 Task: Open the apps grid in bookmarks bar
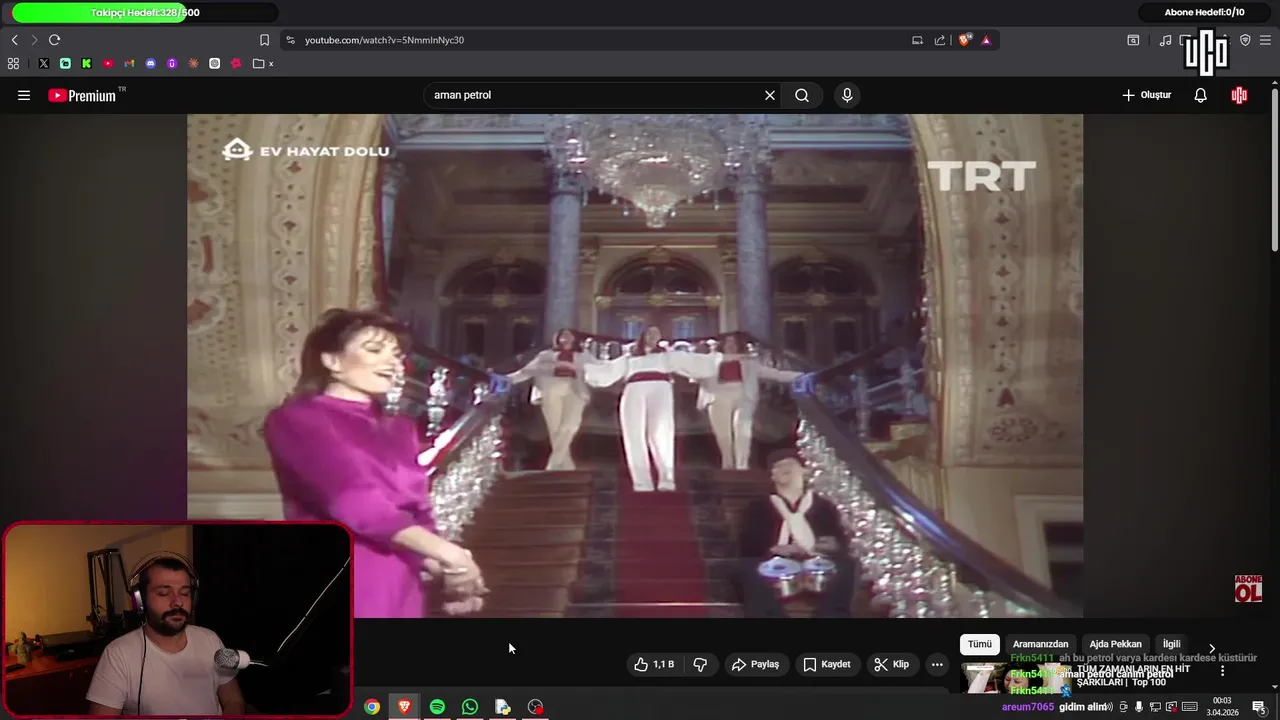coord(13,63)
